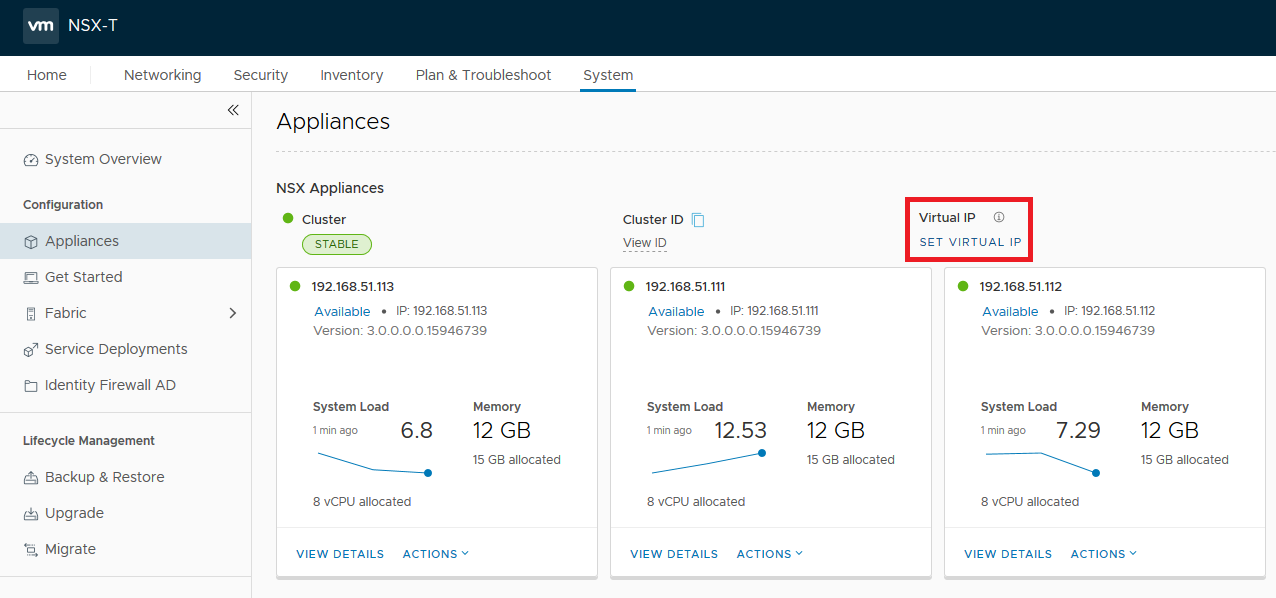View details for appliance 192.168.51.111
Image resolution: width=1276 pixels, height=598 pixels.
673,553
